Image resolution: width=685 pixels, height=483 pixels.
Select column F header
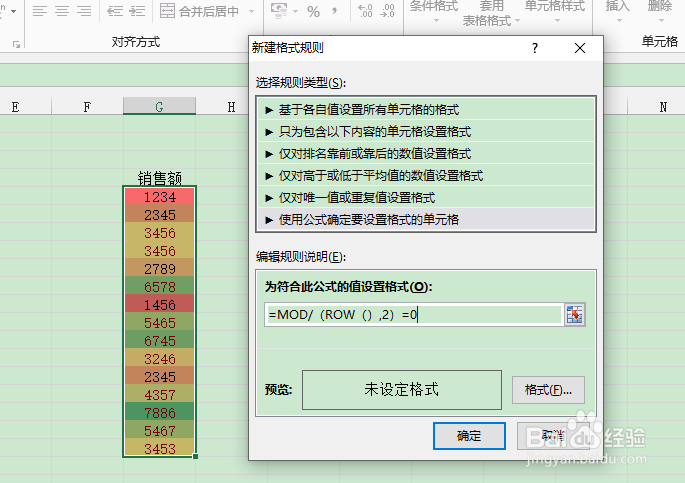coord(87,106)
